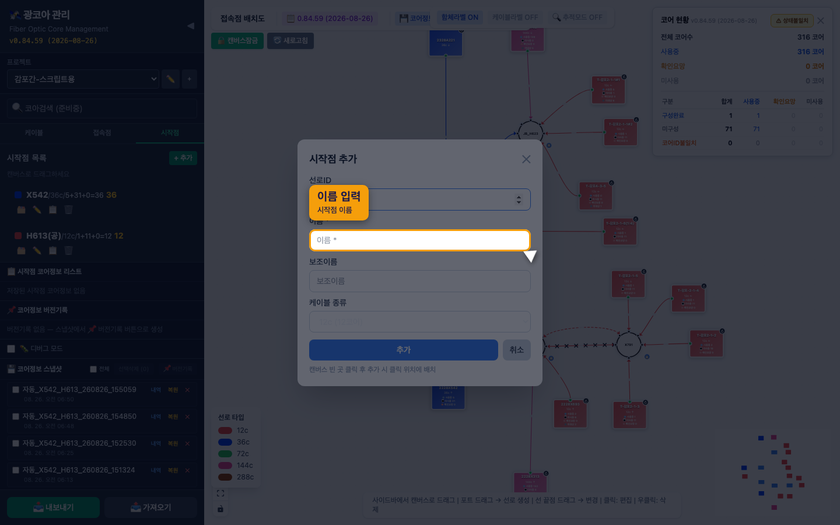Toggle 함체라벨 ON
This screenshot has width=840, height=525.
[460, 18]
